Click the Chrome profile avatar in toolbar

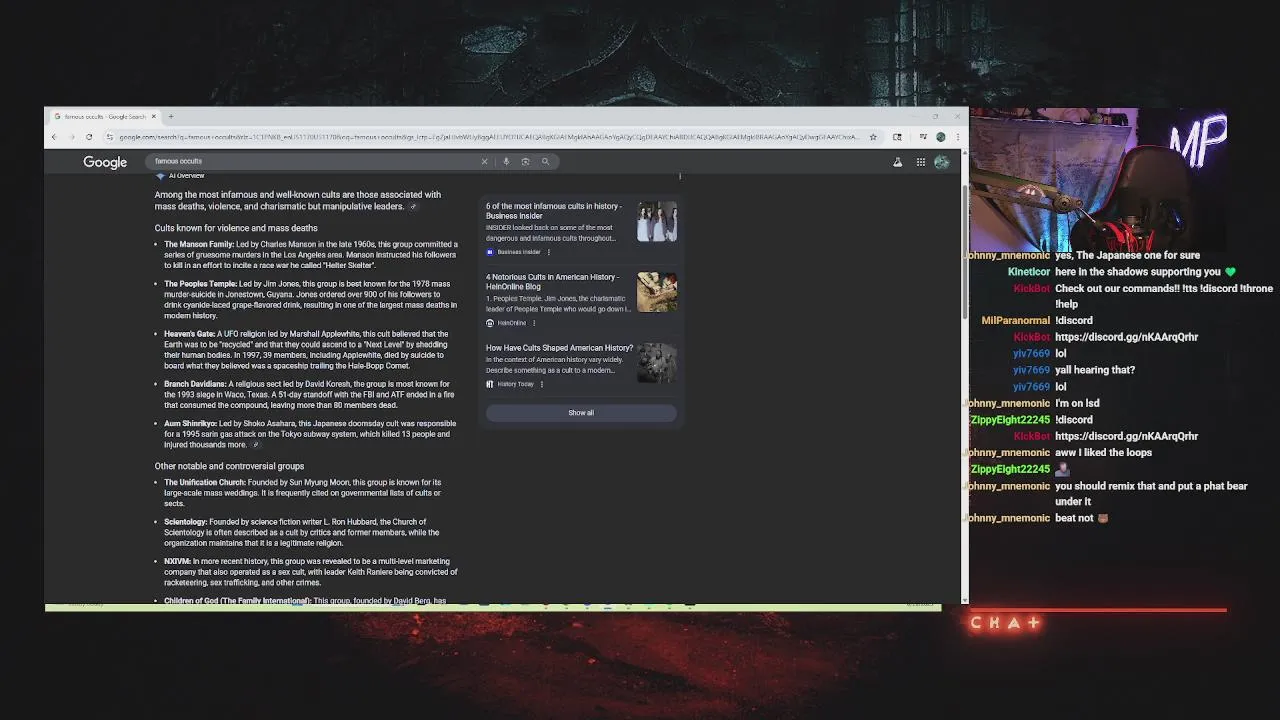941,137
